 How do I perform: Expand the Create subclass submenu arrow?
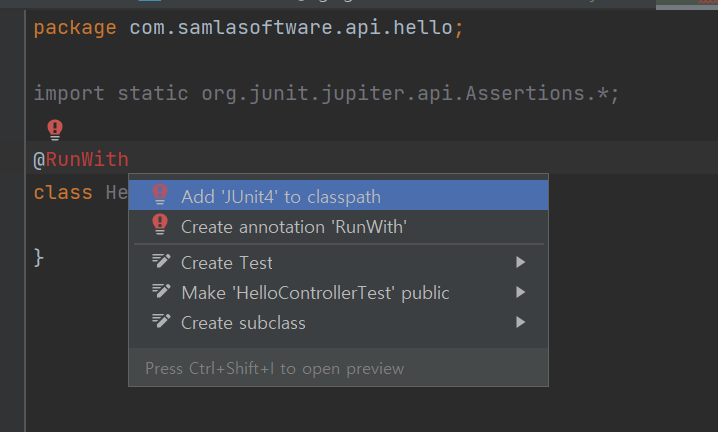(520, 322)
